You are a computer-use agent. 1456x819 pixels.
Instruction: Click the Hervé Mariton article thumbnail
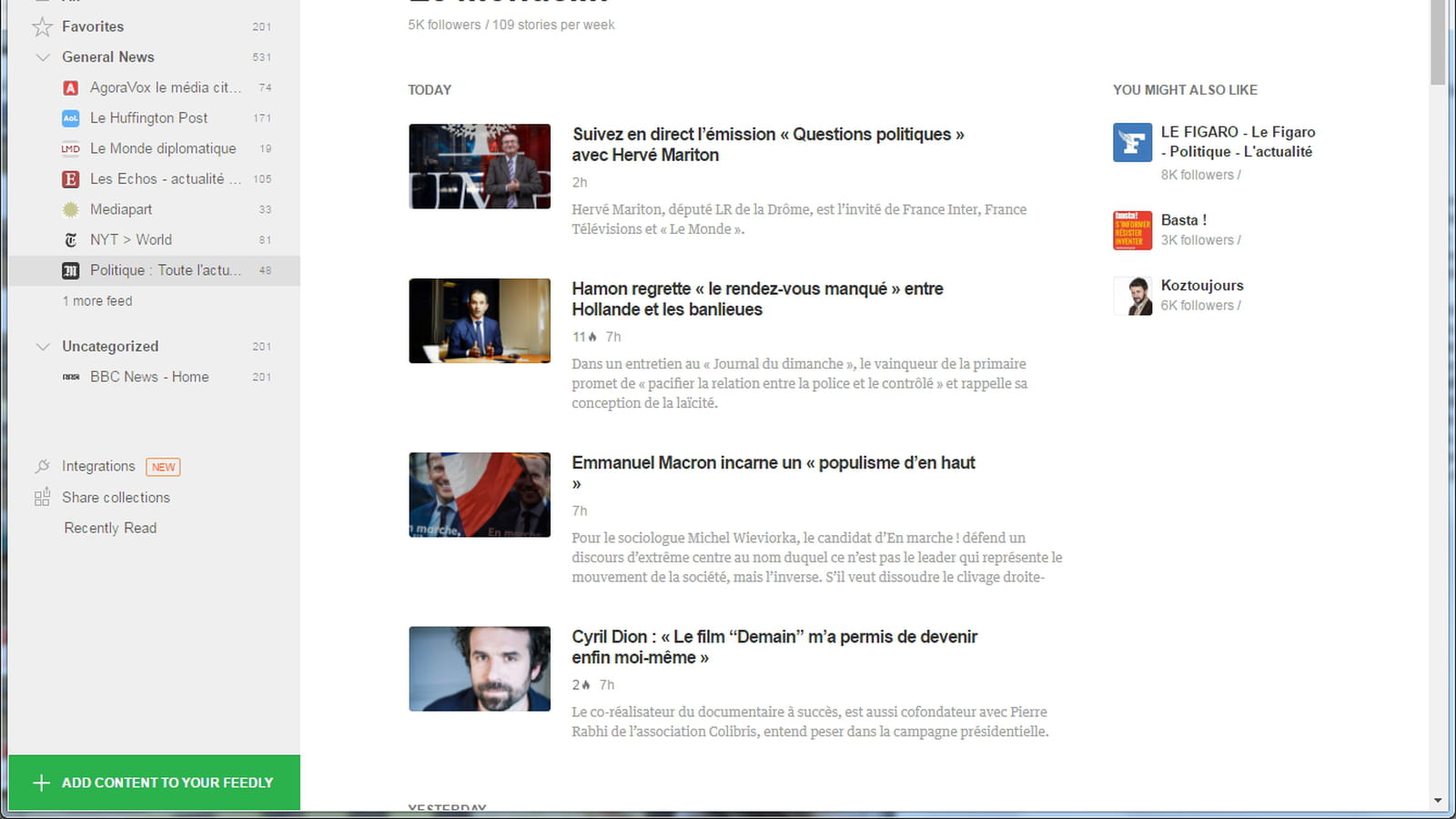(x=480, y=167)
